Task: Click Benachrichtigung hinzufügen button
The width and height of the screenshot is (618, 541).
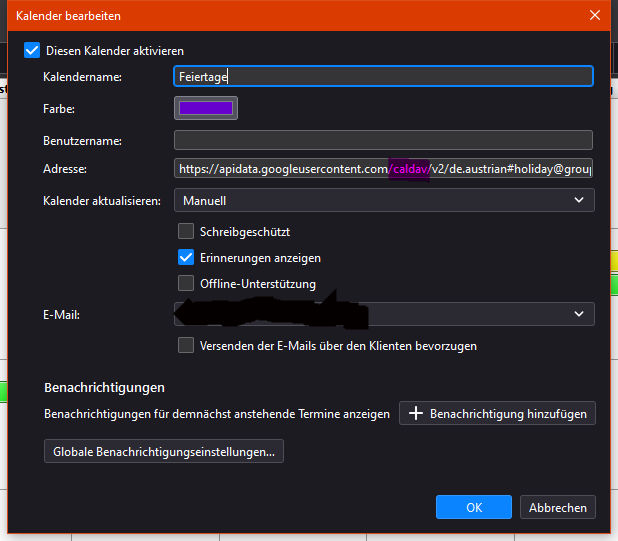Action: [497, 414]
